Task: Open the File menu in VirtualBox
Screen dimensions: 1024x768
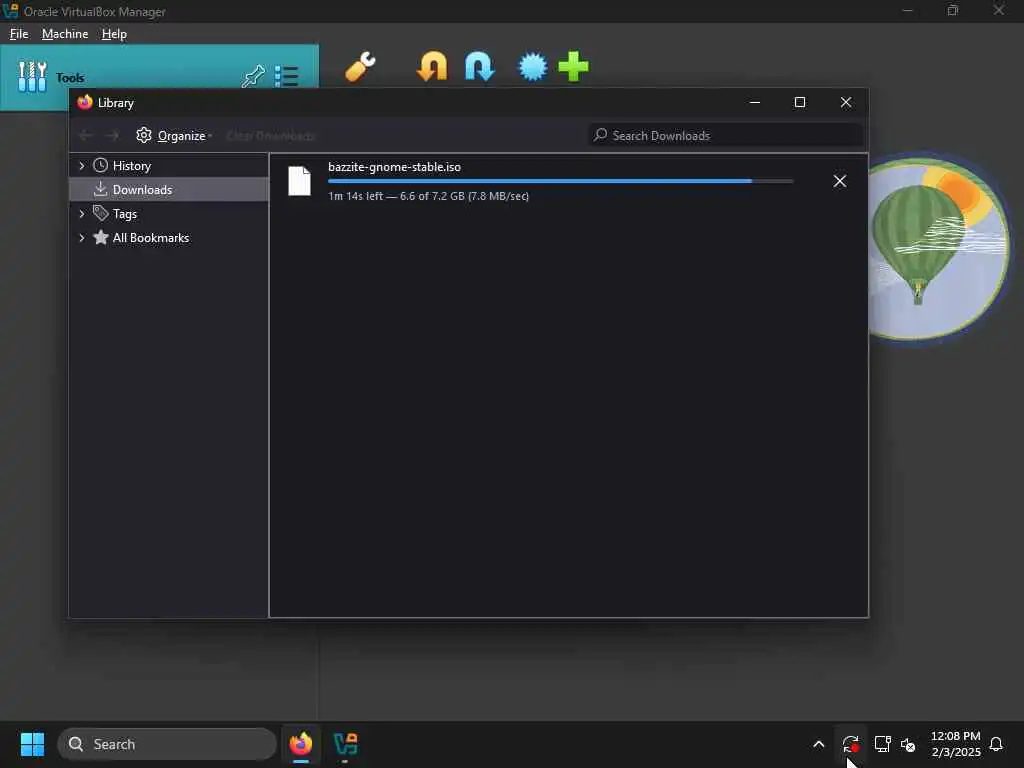Action: click(19, 34)
